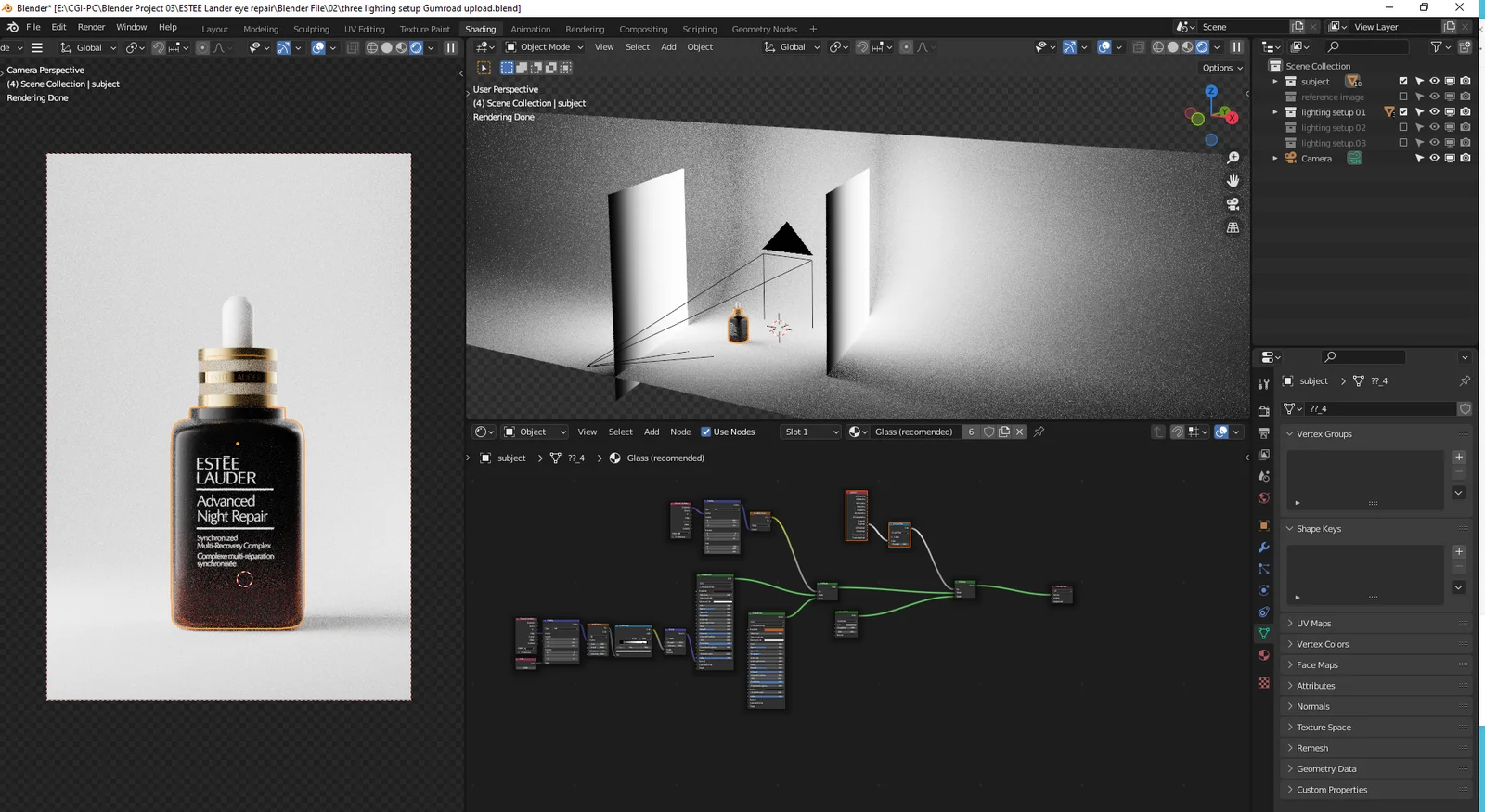The image size is (1485, 812).
Task: Click the viewport pan hand gizmo
Action: pyautogui.click(x=1233, y=181)
